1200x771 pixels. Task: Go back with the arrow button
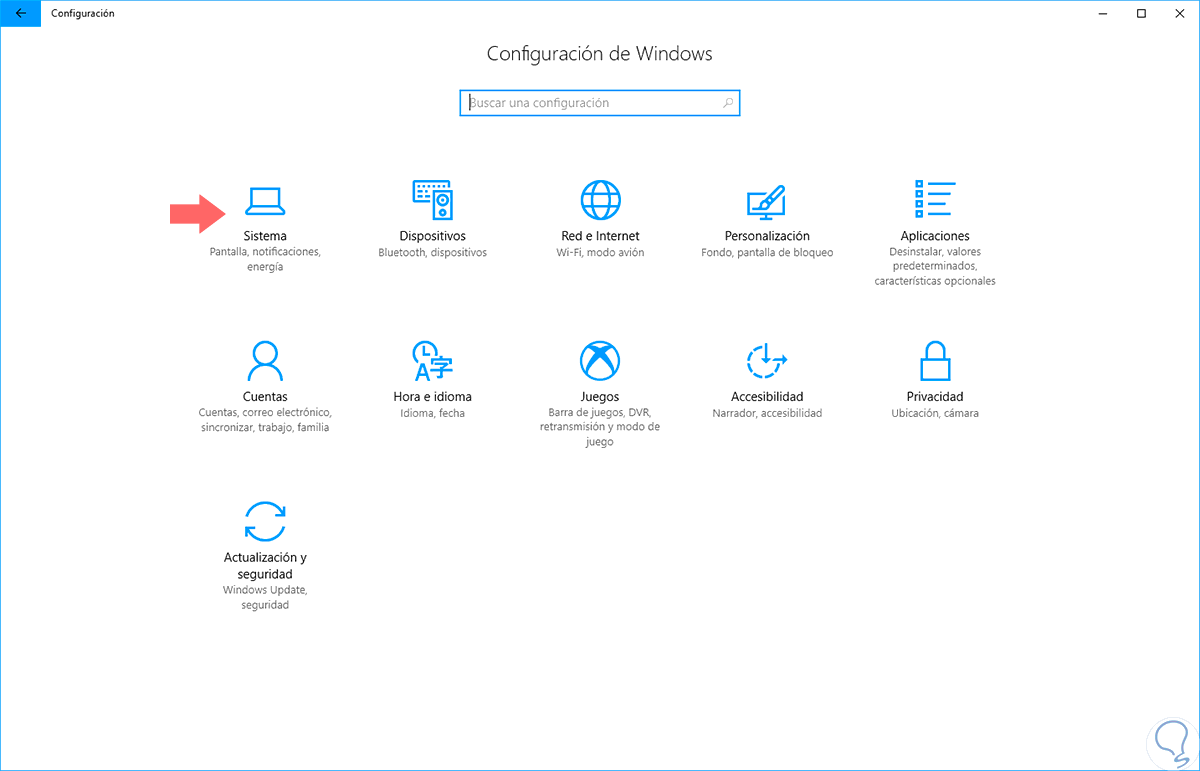tap(20, 14)
